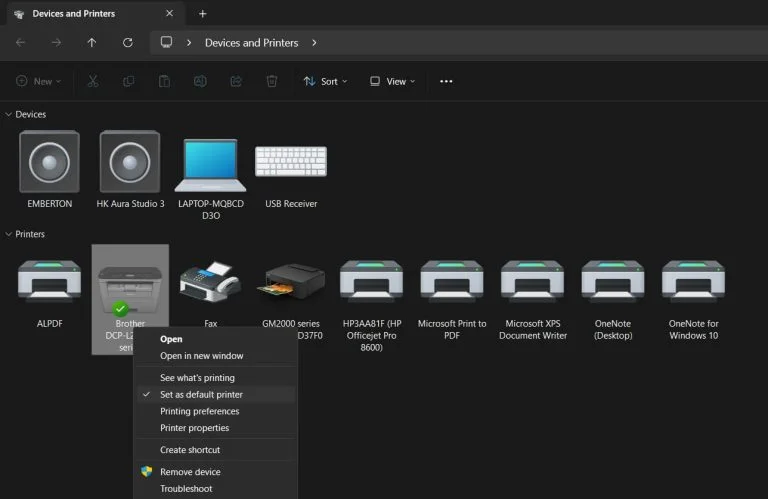Viewport: 768px width, 499px height.
Task: Choose Open in new window
Action: click(216, 356)
